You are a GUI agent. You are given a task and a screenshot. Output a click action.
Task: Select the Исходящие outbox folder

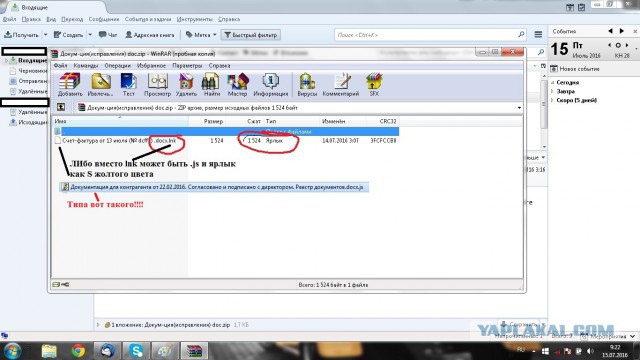(x=28, y=122)
